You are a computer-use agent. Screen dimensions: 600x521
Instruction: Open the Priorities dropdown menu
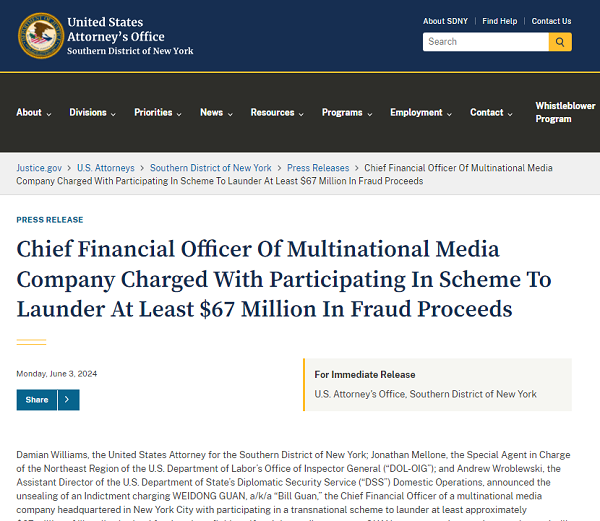158,113
